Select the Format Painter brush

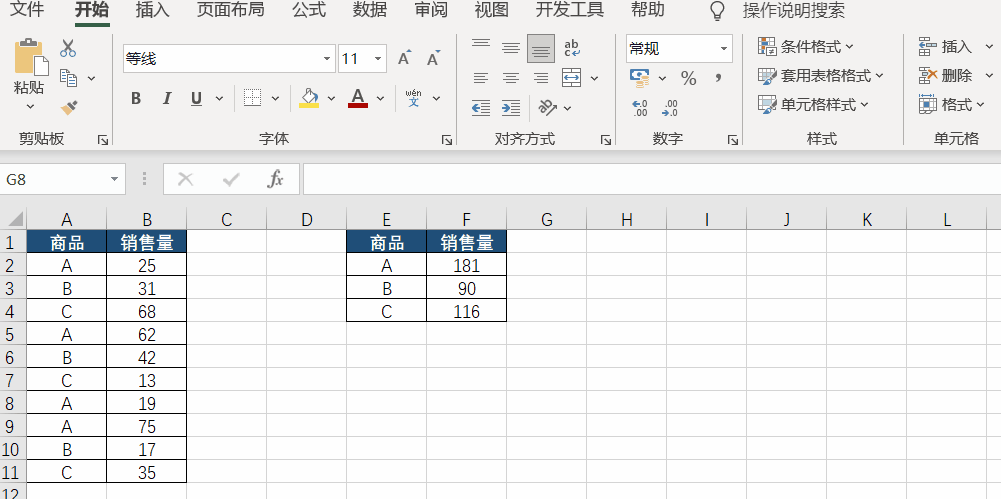69,107
